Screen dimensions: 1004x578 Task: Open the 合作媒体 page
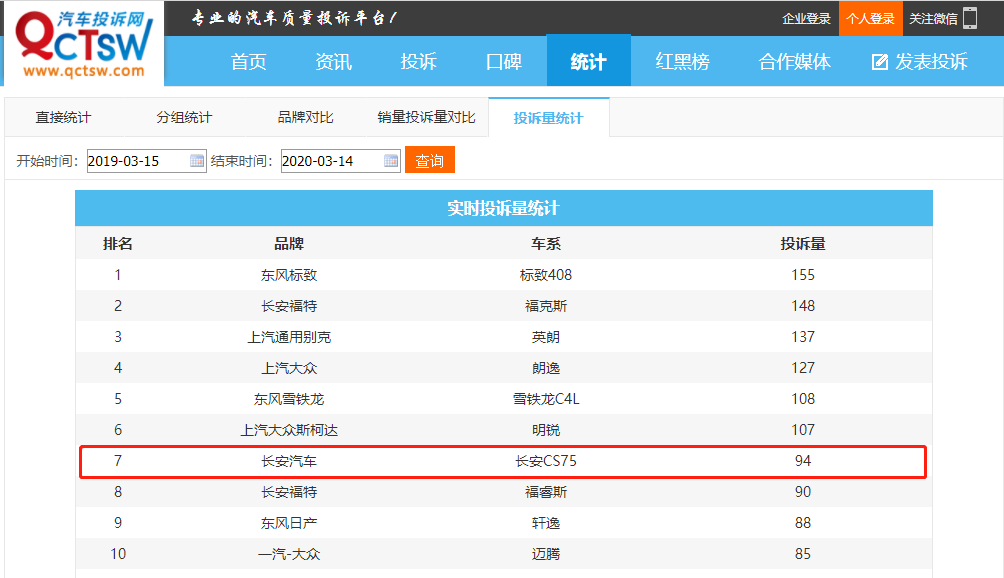click(x=794, y=62)
